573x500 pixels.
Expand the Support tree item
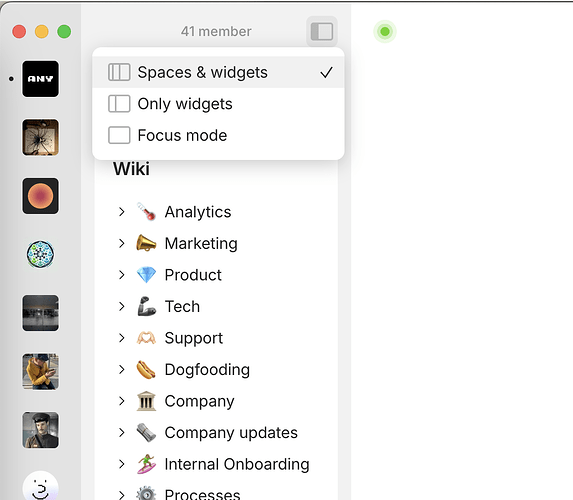pyautogui.click(x=122, y=338)
